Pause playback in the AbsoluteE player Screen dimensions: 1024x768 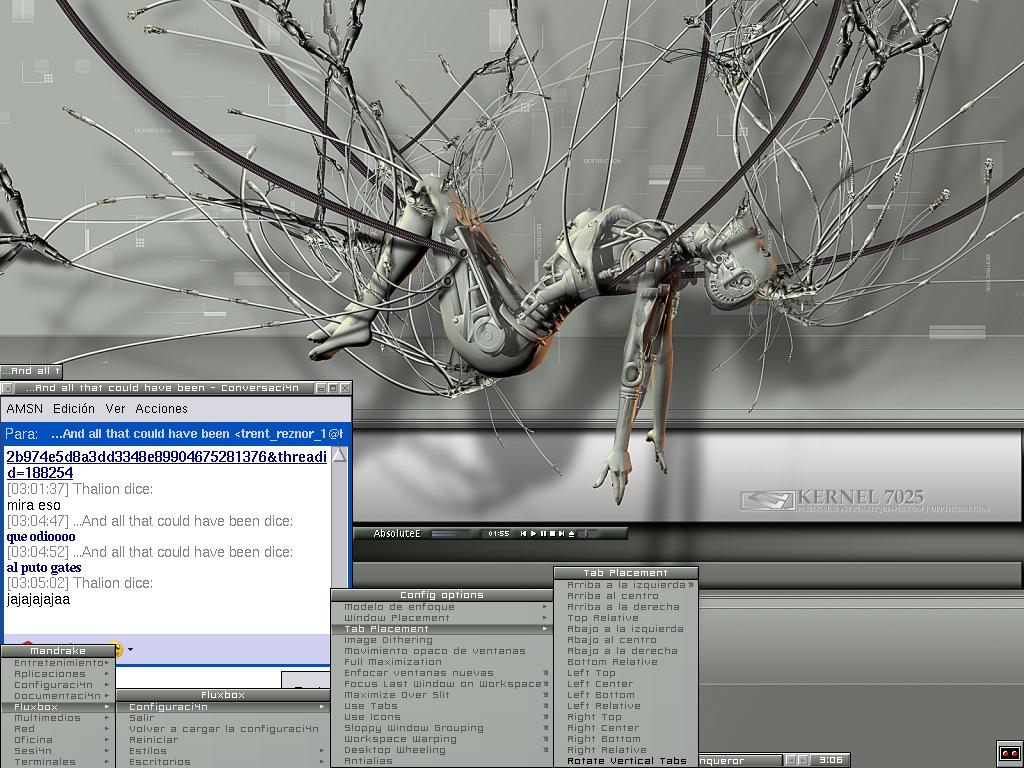[543, 534]
